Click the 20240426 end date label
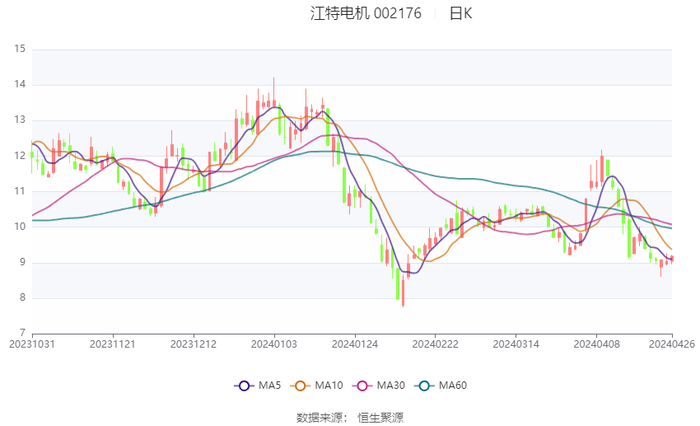 (x=671, y=343)
